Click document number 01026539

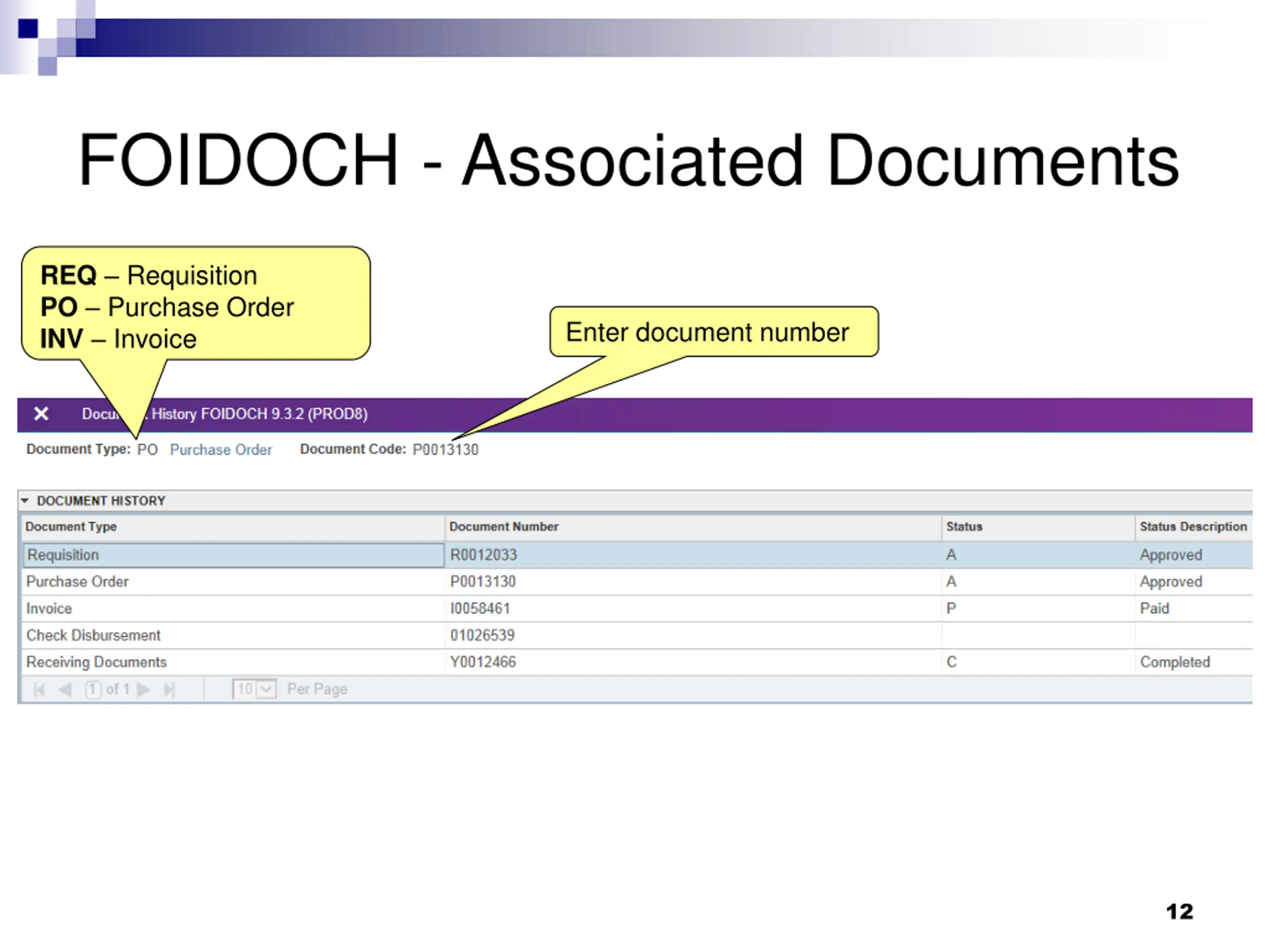482,635
